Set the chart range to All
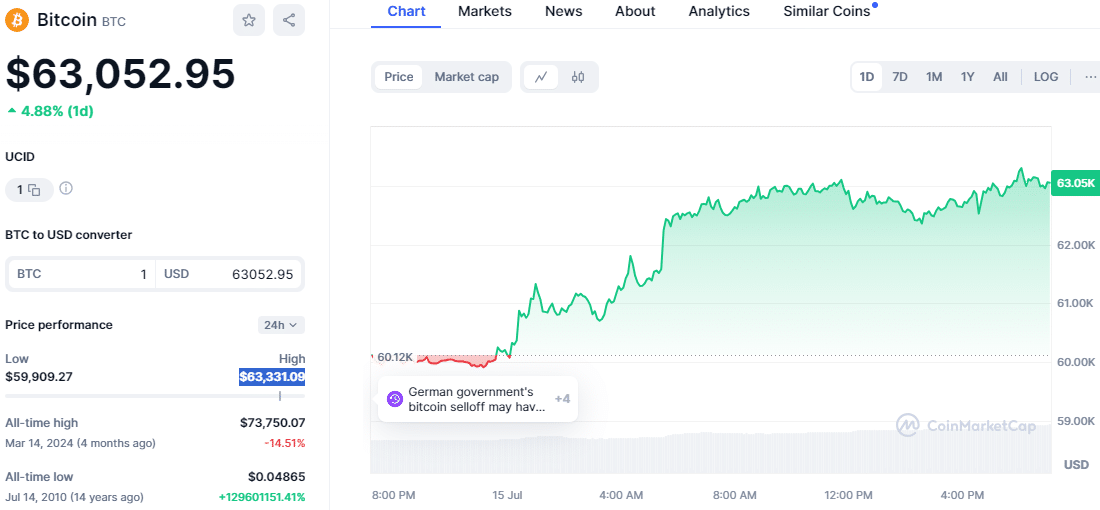The width and height of the screenshot is (1100, 510). pyautogui.click(x=1000, y=77)
